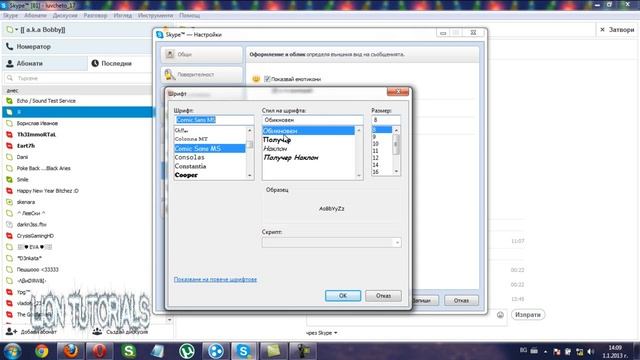Open the Разговор menu
The width and height of the screenshot is (640, 360).
[x=95, y=16]
